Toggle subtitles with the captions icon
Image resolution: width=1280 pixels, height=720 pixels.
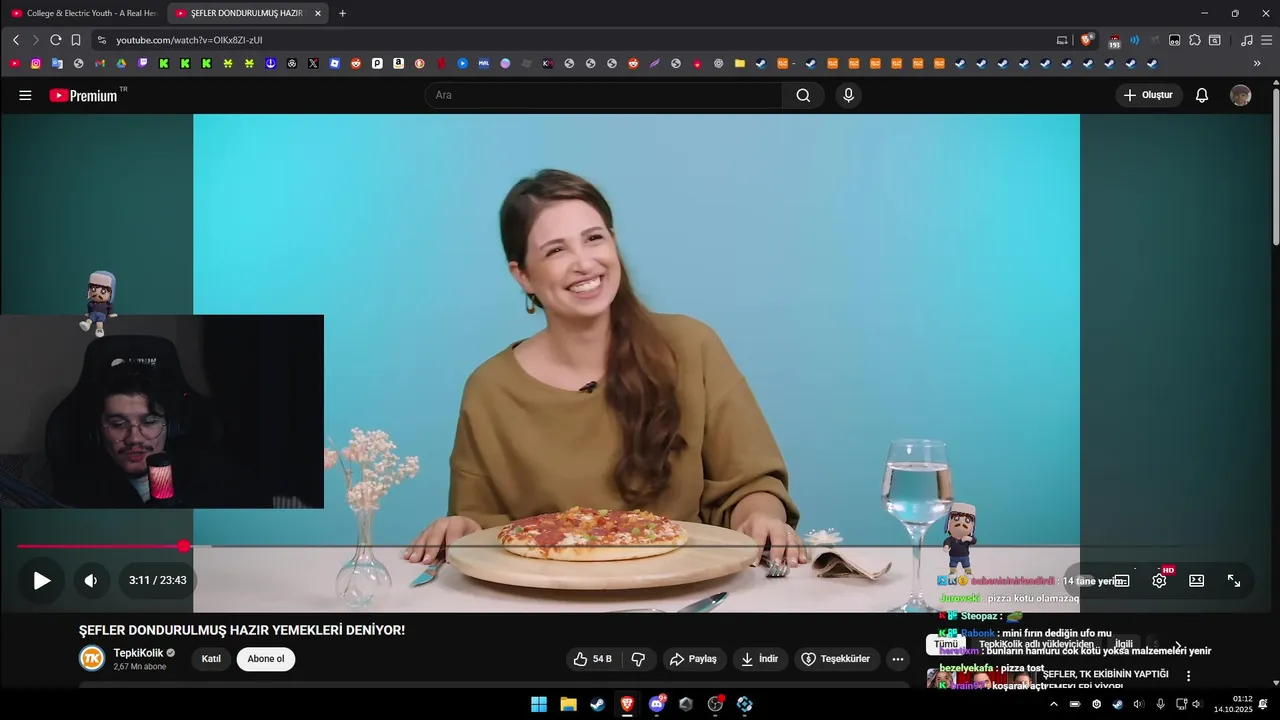coord(1121,580)
